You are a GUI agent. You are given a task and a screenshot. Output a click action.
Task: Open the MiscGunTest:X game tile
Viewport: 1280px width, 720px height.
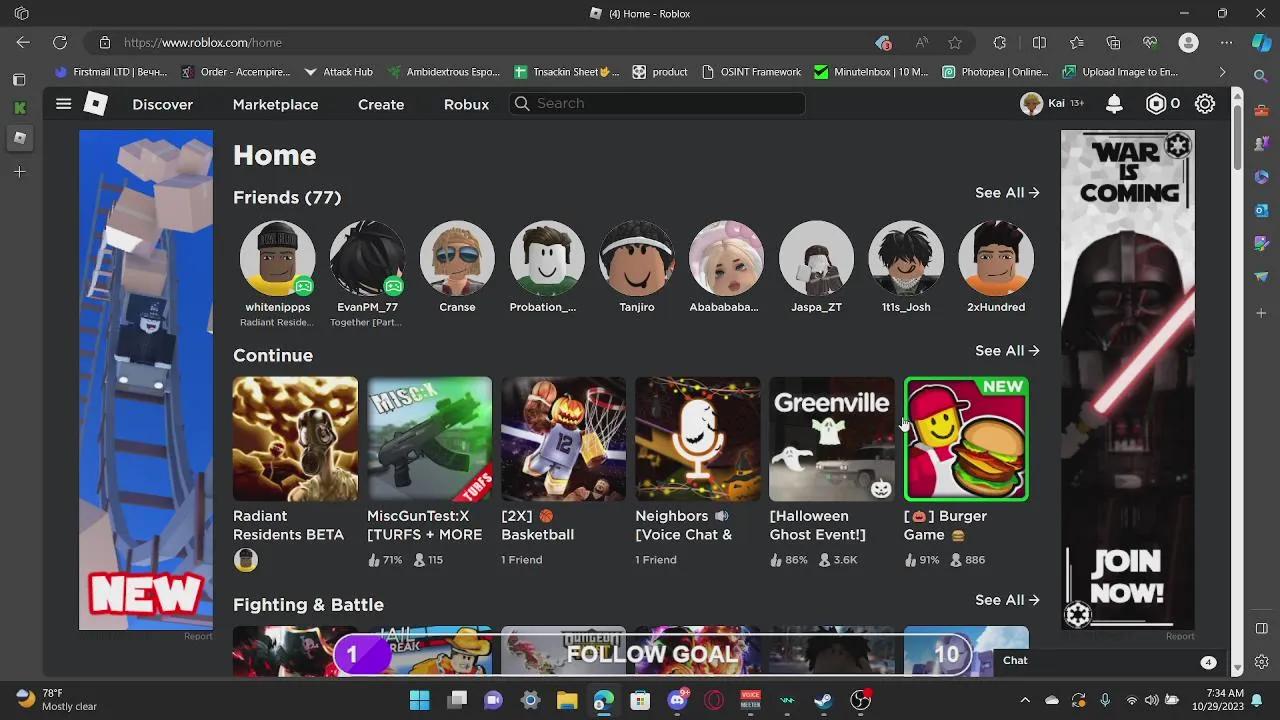pyautogui.click(x=429, y=439)
